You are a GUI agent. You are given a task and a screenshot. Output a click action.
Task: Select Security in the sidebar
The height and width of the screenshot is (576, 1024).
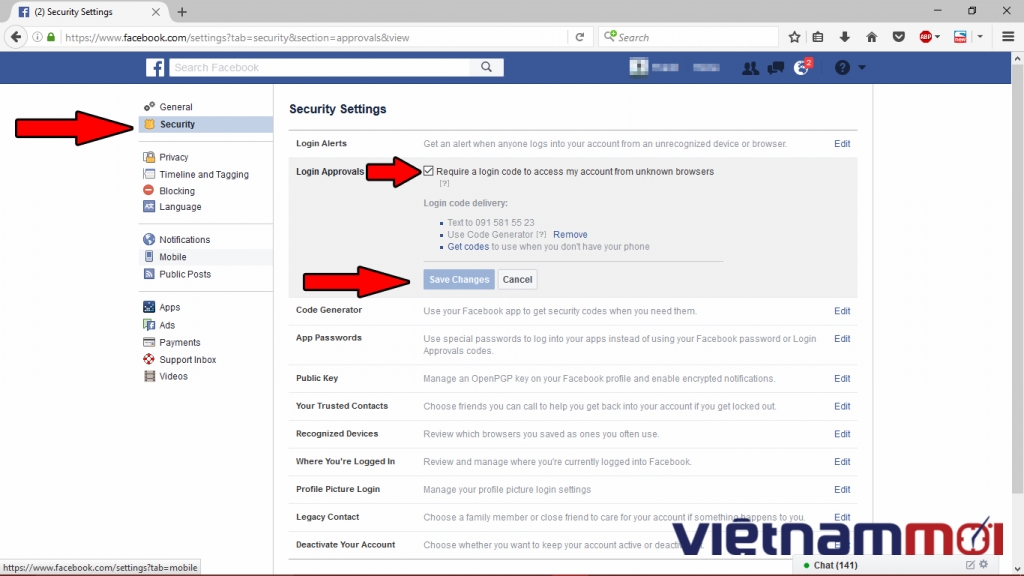206,124
